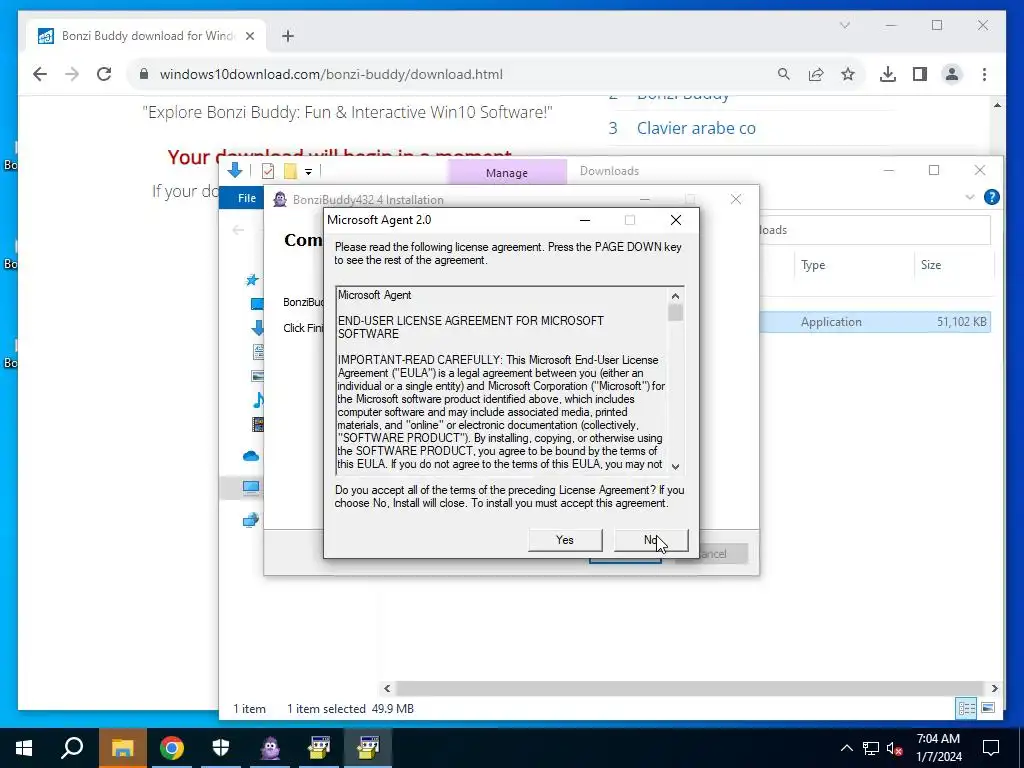Go back in Chrome
Viewport: 1024px width, 768px height.
[40, 74]
